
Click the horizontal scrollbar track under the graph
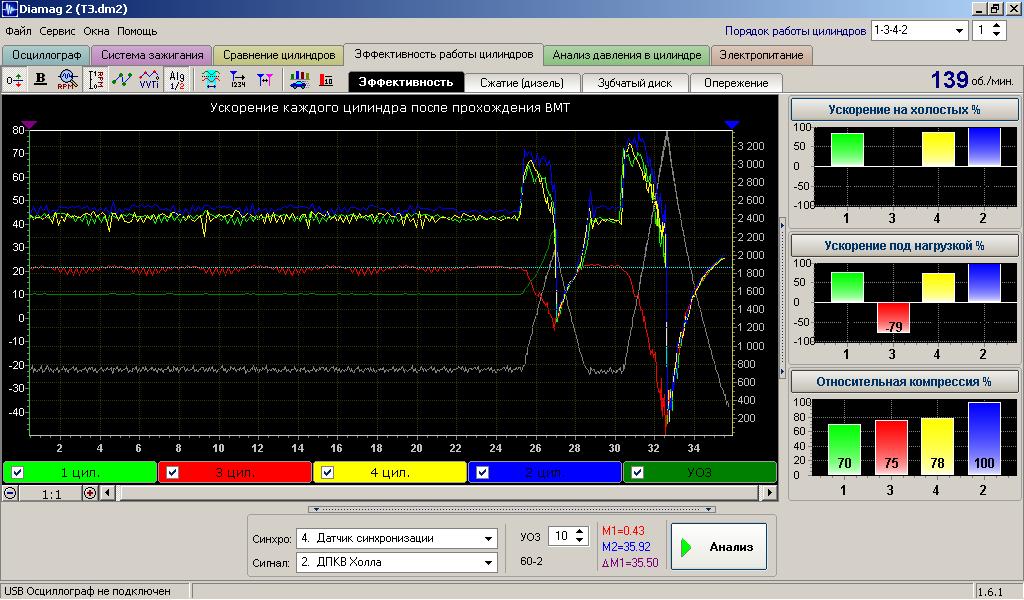click(x=439, y=494)
